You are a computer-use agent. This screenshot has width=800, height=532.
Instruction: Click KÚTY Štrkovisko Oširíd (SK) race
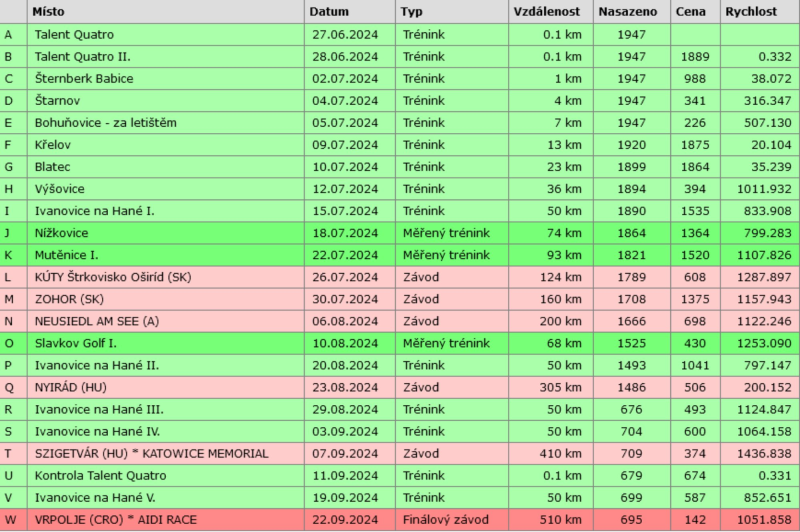[111, 276]
